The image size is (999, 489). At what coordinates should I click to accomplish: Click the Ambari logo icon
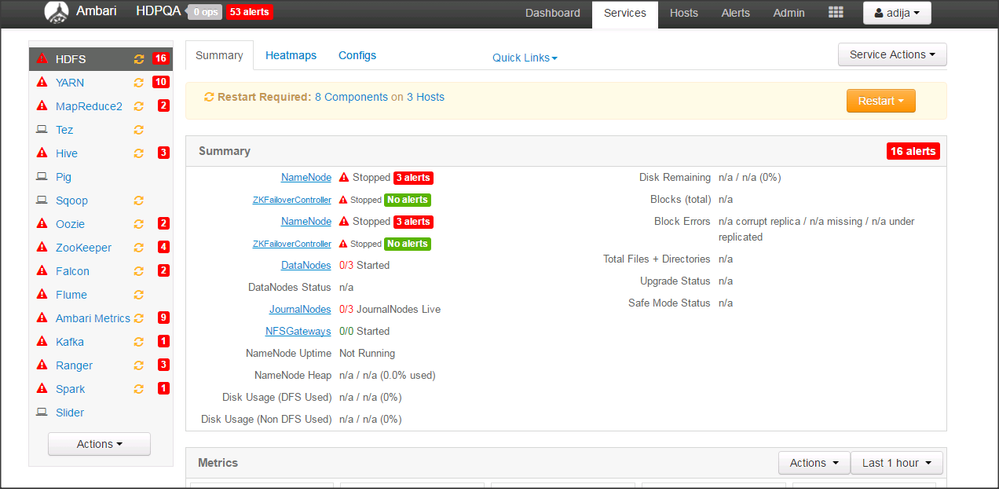(56, 12)
